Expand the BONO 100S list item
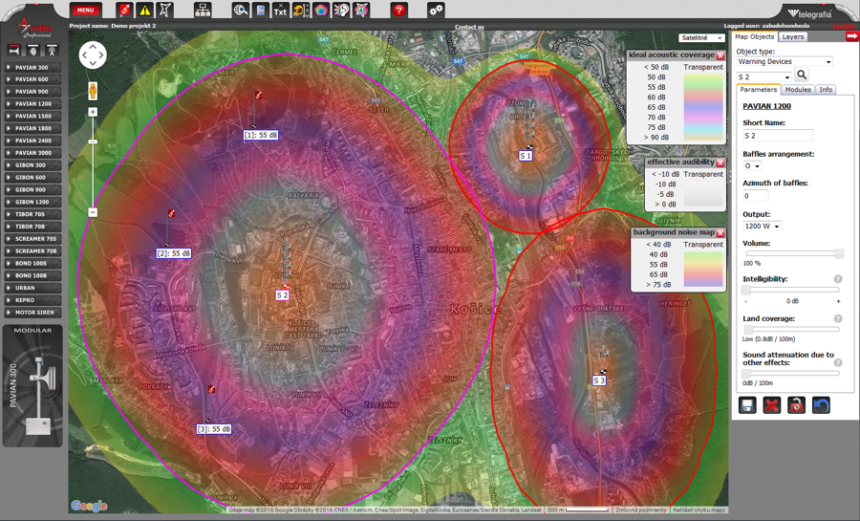Screen dimensions: 860x521 tap(33, 264)
